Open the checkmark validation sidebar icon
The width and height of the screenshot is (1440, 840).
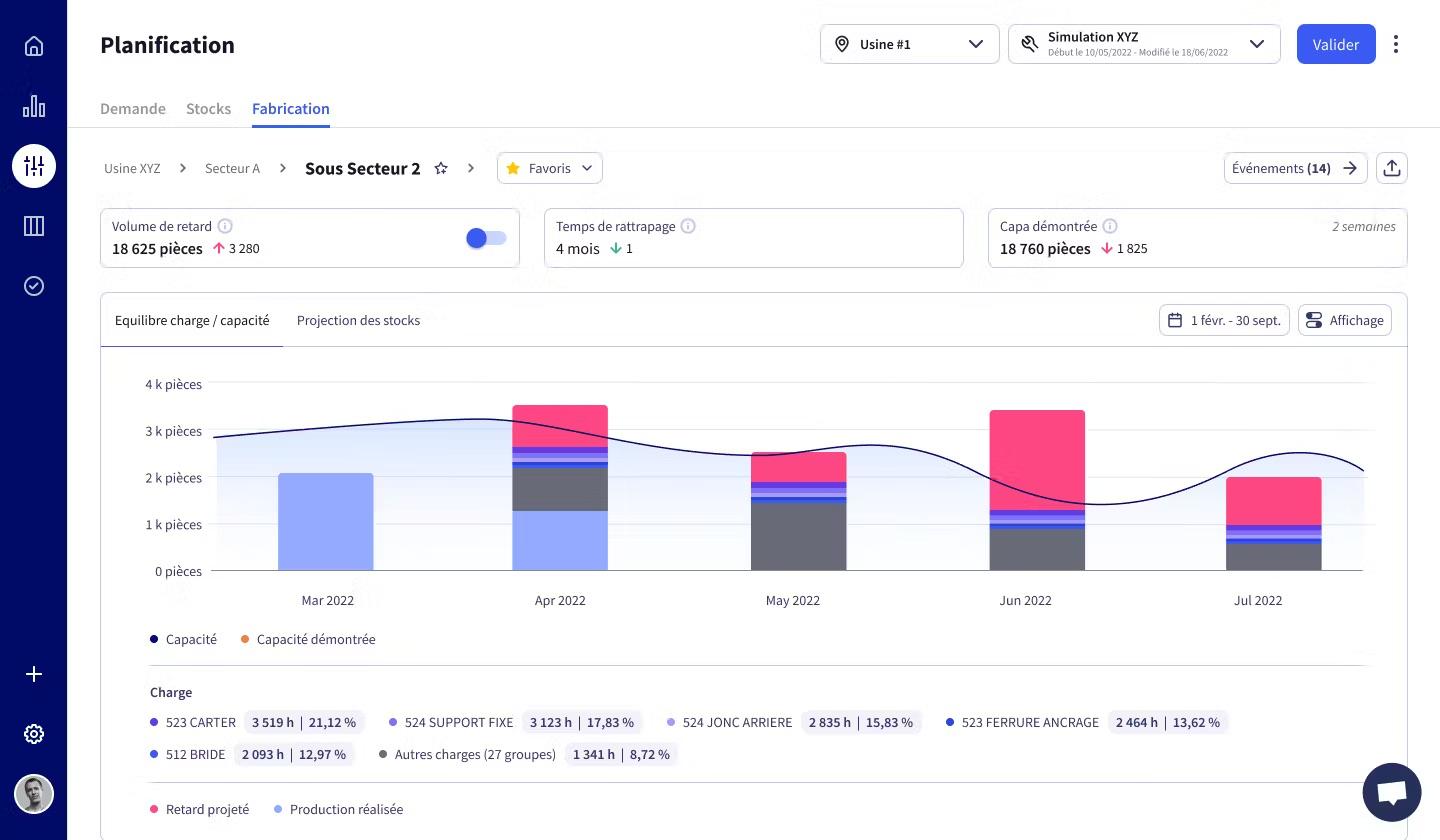34,286
